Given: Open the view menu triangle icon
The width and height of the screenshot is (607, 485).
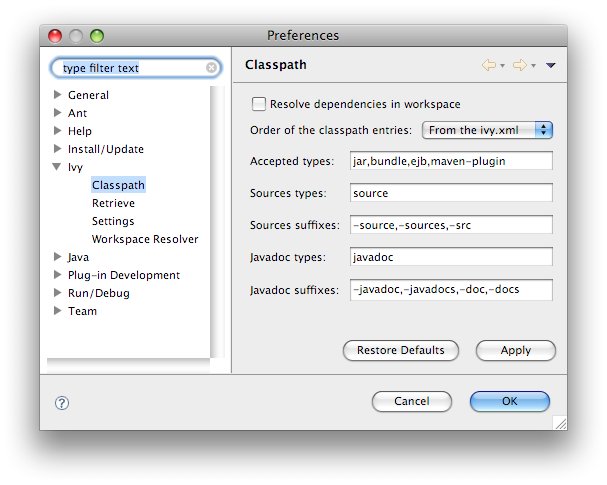Looking at the screenshot, I should point(550,66).
